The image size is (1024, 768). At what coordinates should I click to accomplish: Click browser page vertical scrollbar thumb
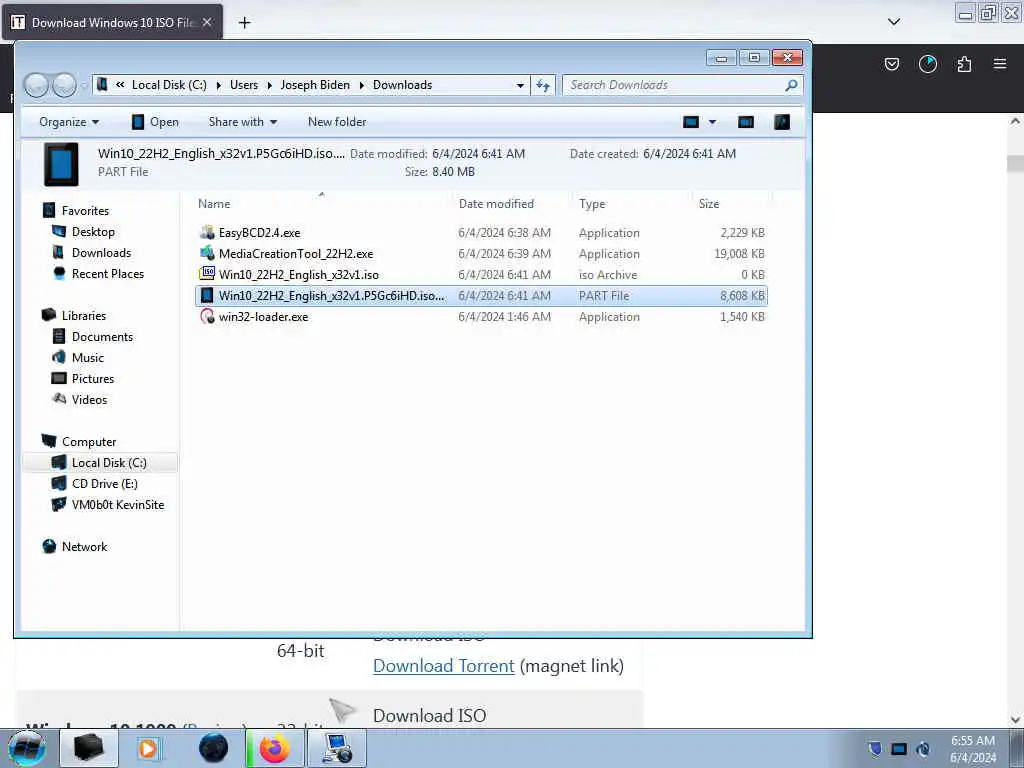[x=1015, y=163]
